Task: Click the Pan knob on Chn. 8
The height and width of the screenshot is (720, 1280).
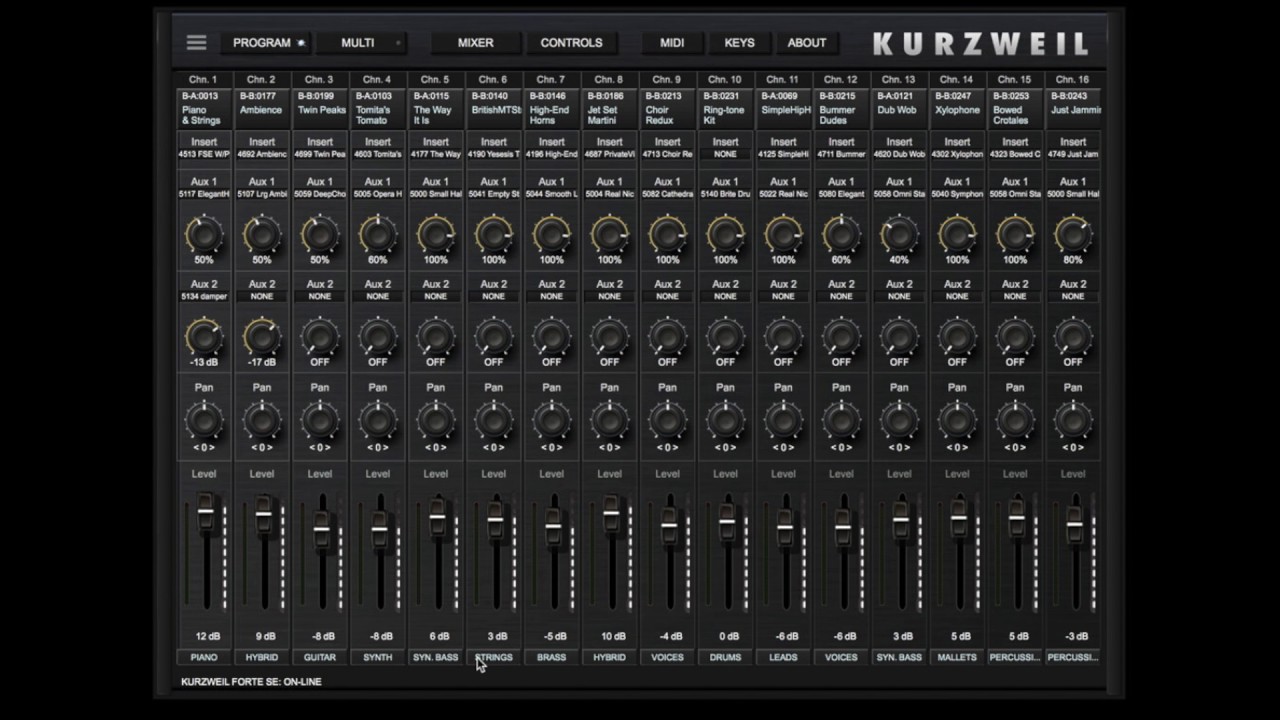Action: click(x=609, y=422)
